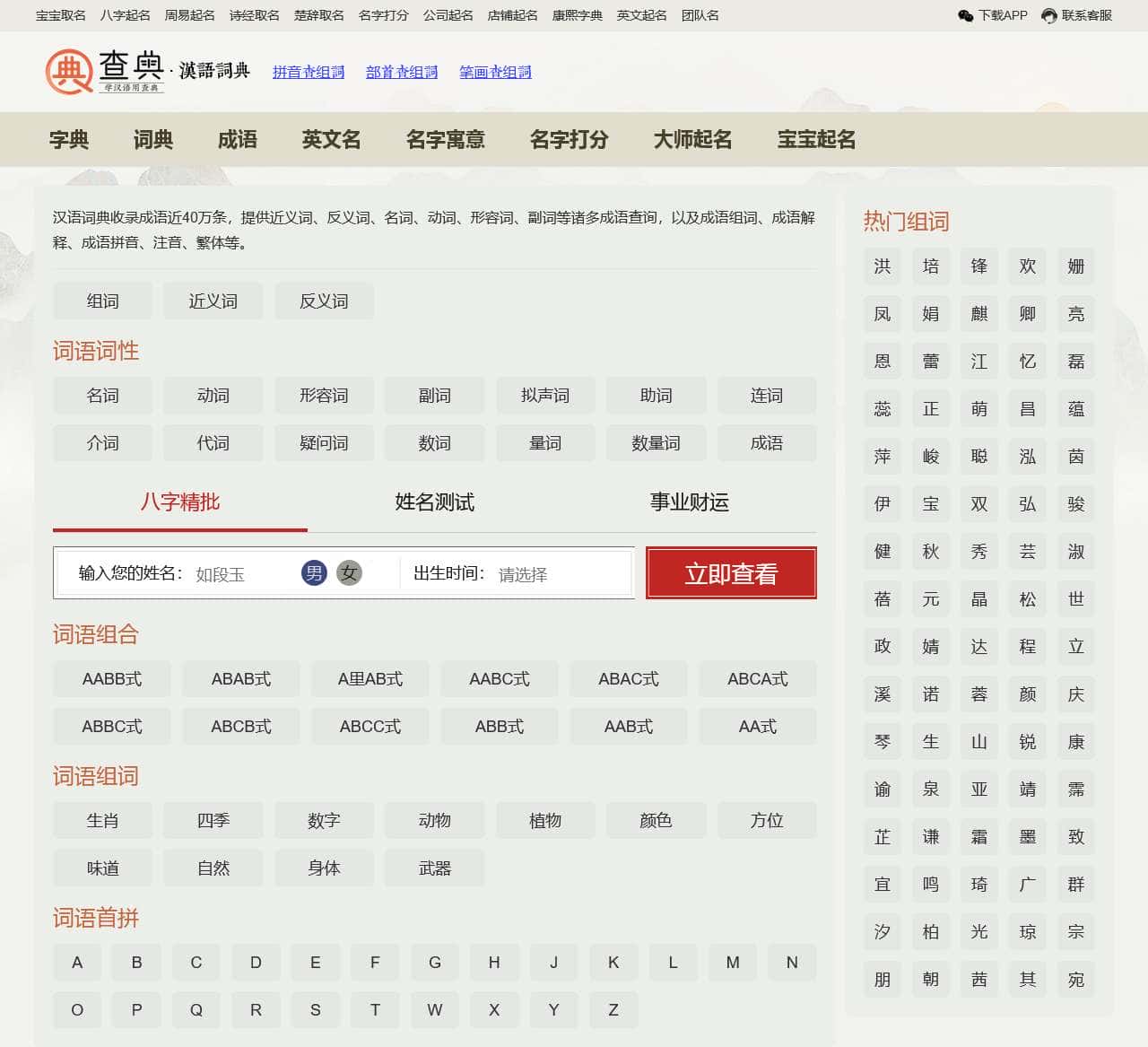Click the 近义词 button
This screenshot has height=1047, width=1148.
coord(213,301)
